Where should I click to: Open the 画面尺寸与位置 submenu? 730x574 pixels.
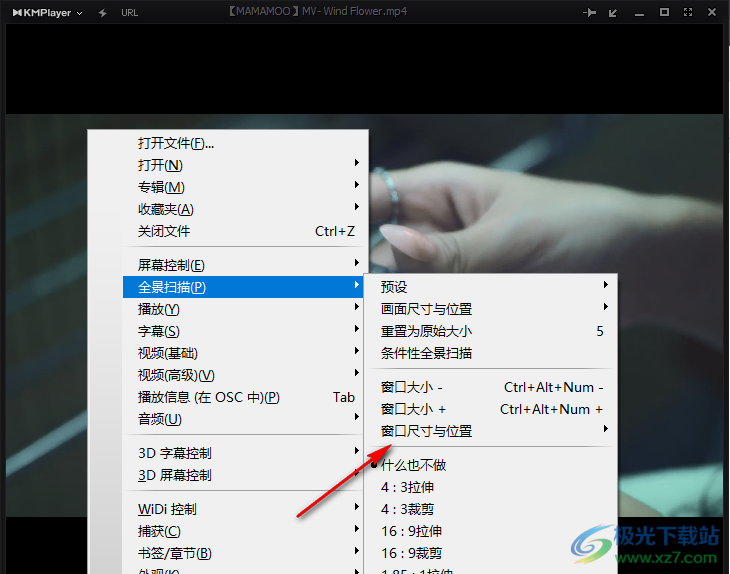click(490, 309)
